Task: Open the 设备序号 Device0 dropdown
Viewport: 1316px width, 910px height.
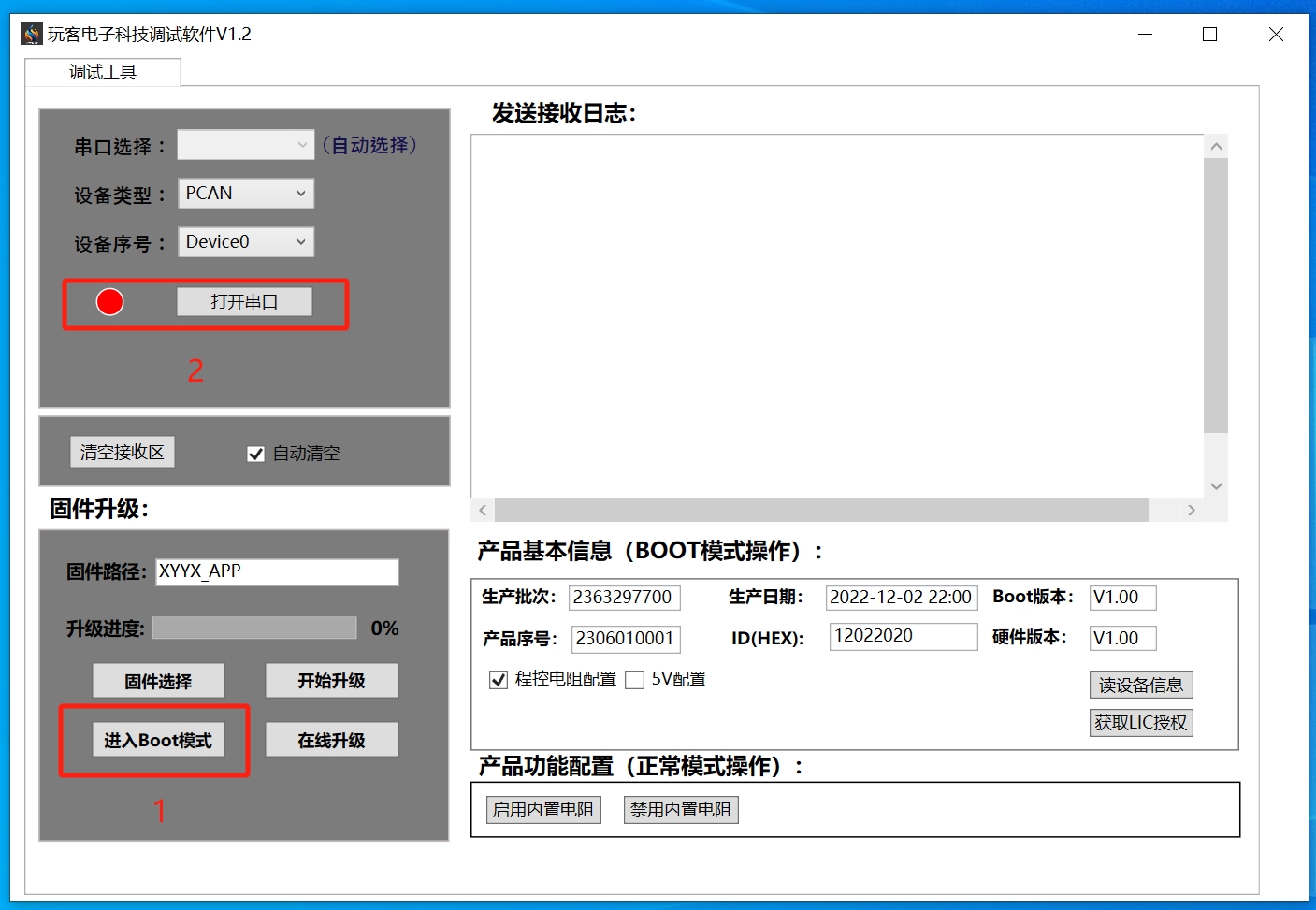Action: (x=246, y=242)
